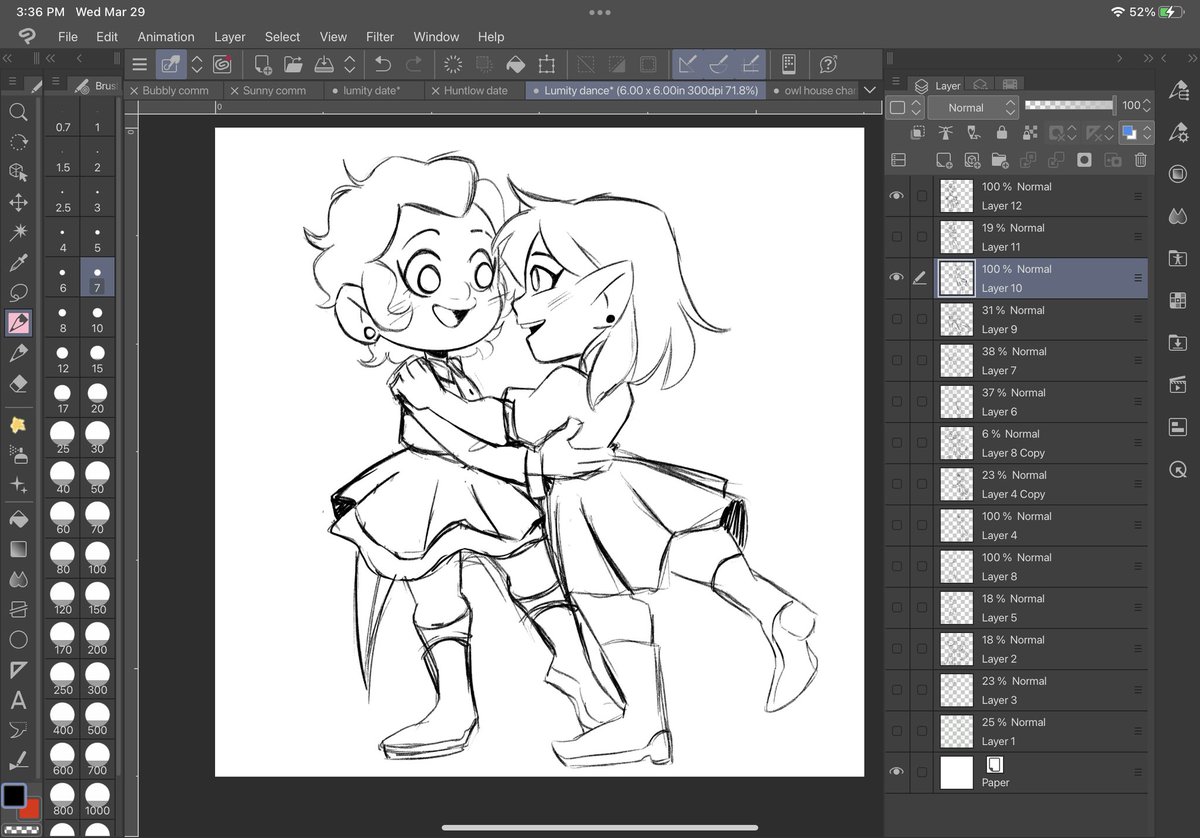Add a new raster layer
1200x838 pixels.
tap(943, 160)
